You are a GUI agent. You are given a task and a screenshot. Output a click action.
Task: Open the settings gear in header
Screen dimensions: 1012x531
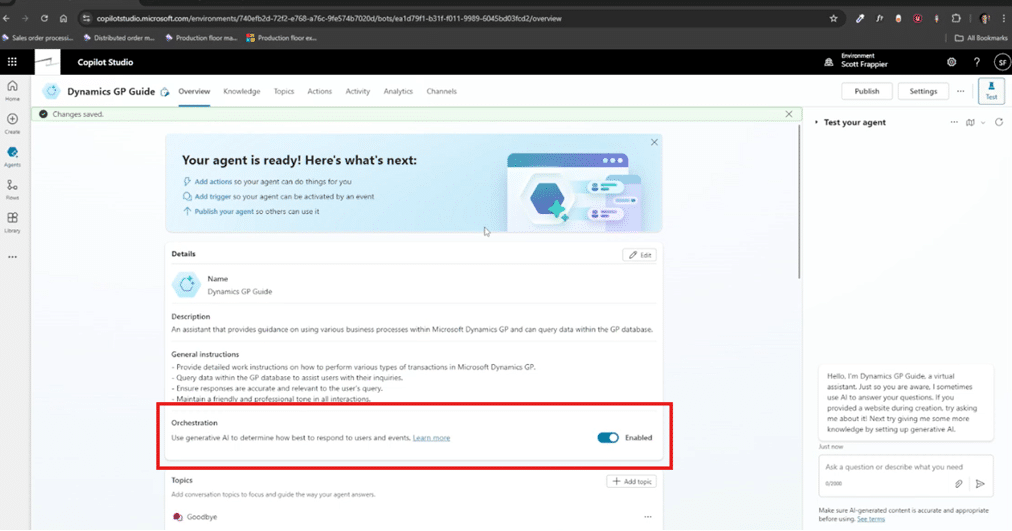pyautogui.click(x=951, y=63)
